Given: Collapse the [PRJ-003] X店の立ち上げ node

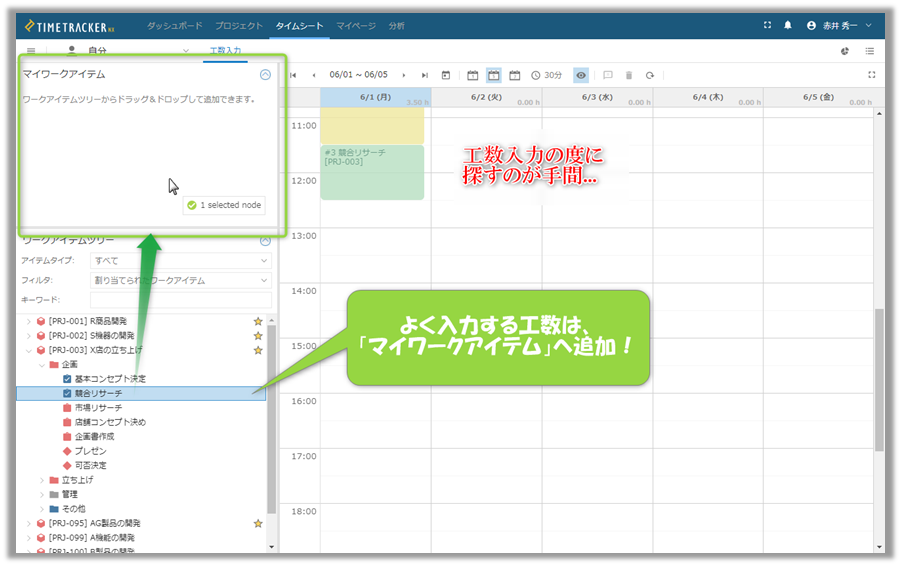Looking at the screenshot, I should point(29,350).
